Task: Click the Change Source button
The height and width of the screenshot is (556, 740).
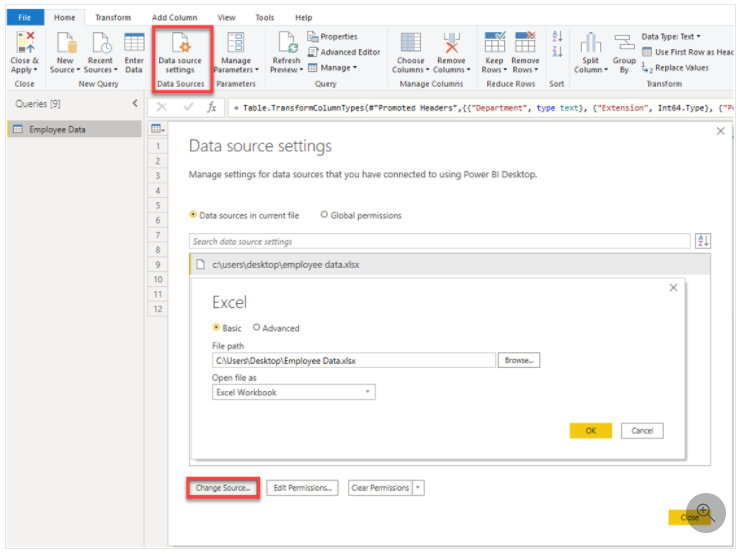Action: coord(223,488)
